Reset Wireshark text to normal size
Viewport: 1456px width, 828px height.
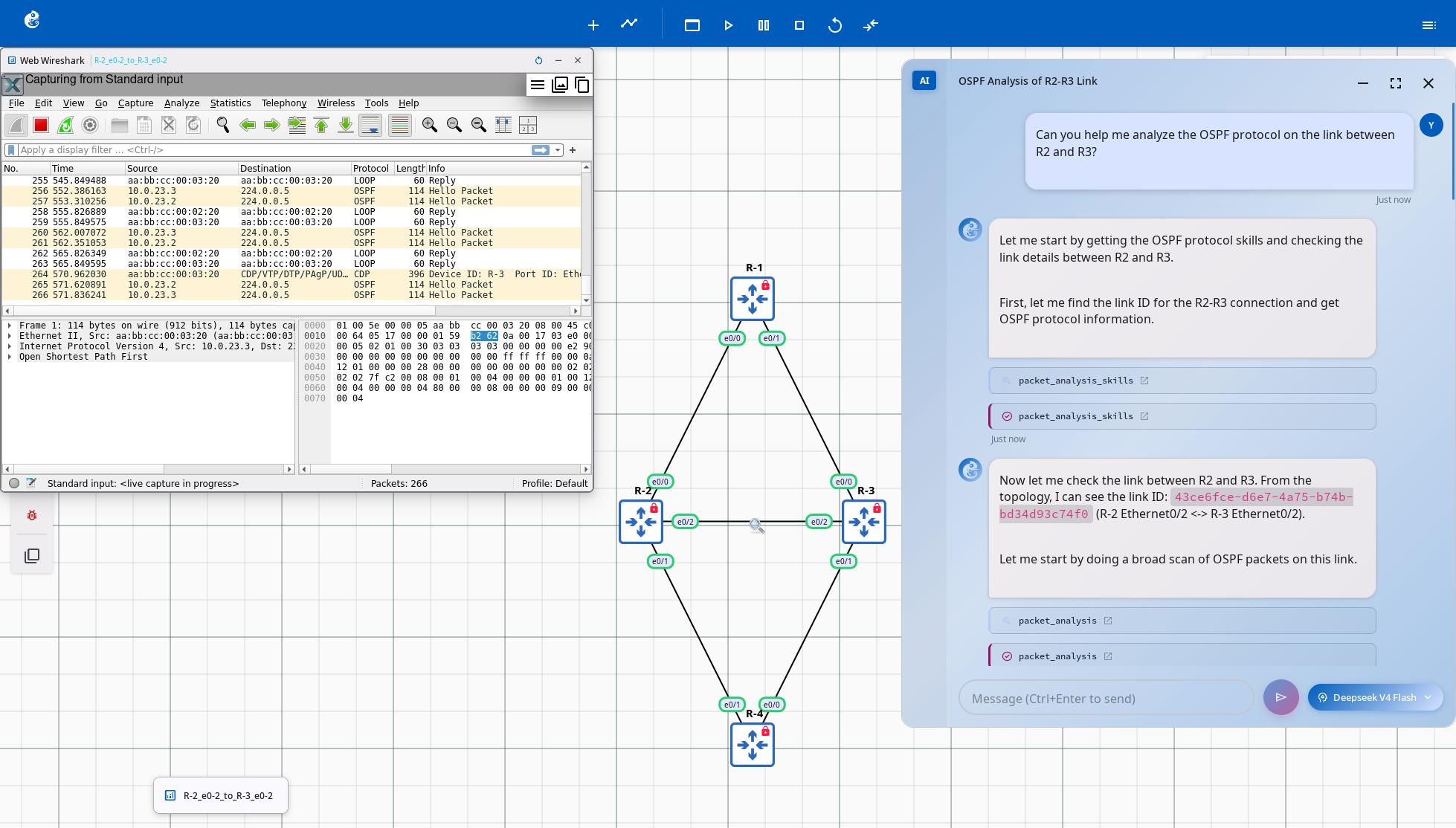tap(479, 125)
